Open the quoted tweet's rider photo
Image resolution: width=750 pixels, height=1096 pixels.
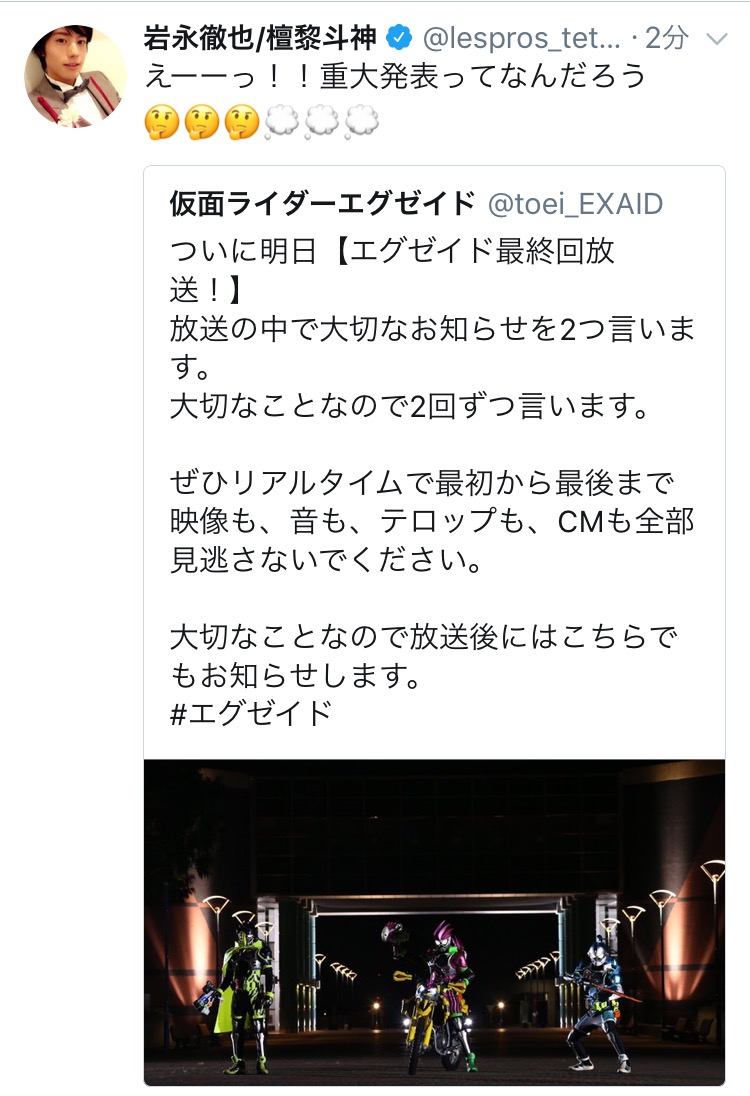pyautogui.click(x=434, y=922)
